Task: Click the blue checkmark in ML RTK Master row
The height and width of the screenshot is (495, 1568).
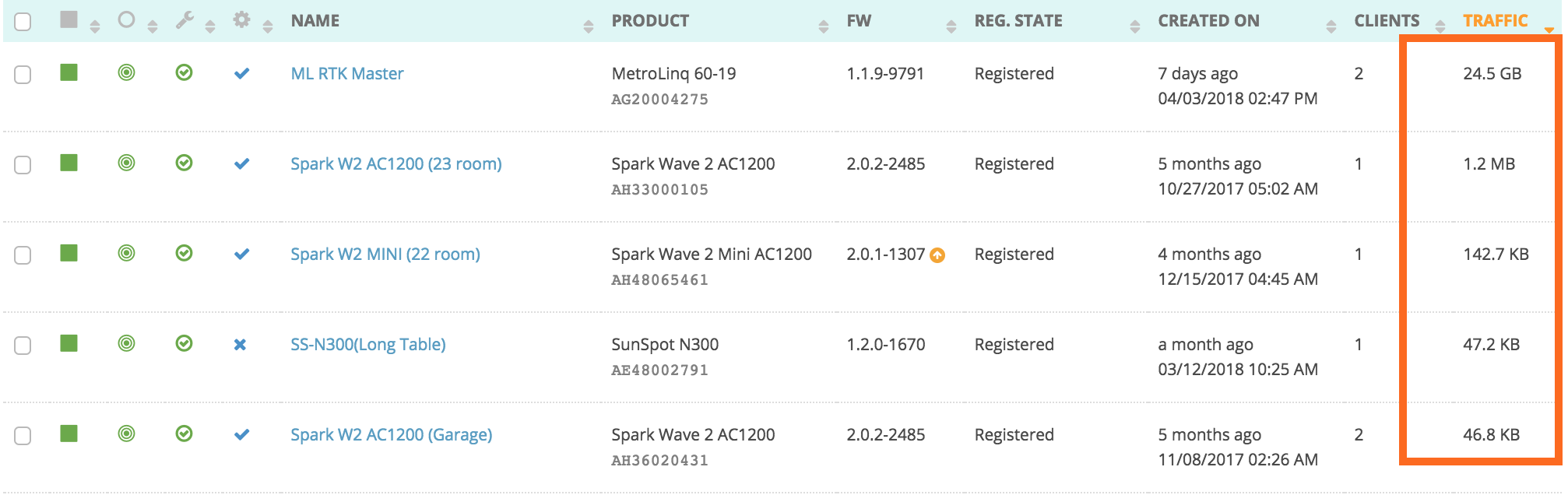Action: [241, 74]
